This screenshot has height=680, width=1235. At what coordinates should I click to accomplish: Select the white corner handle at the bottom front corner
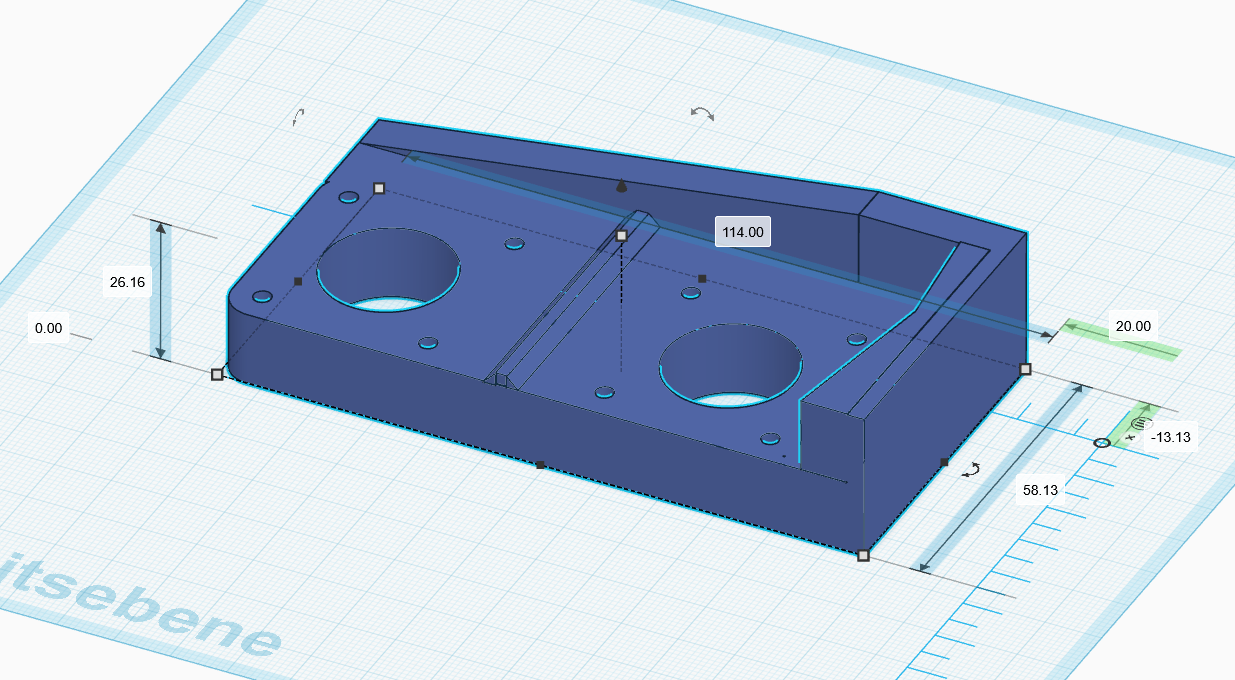pyautogui.click(x=863, y=555)
